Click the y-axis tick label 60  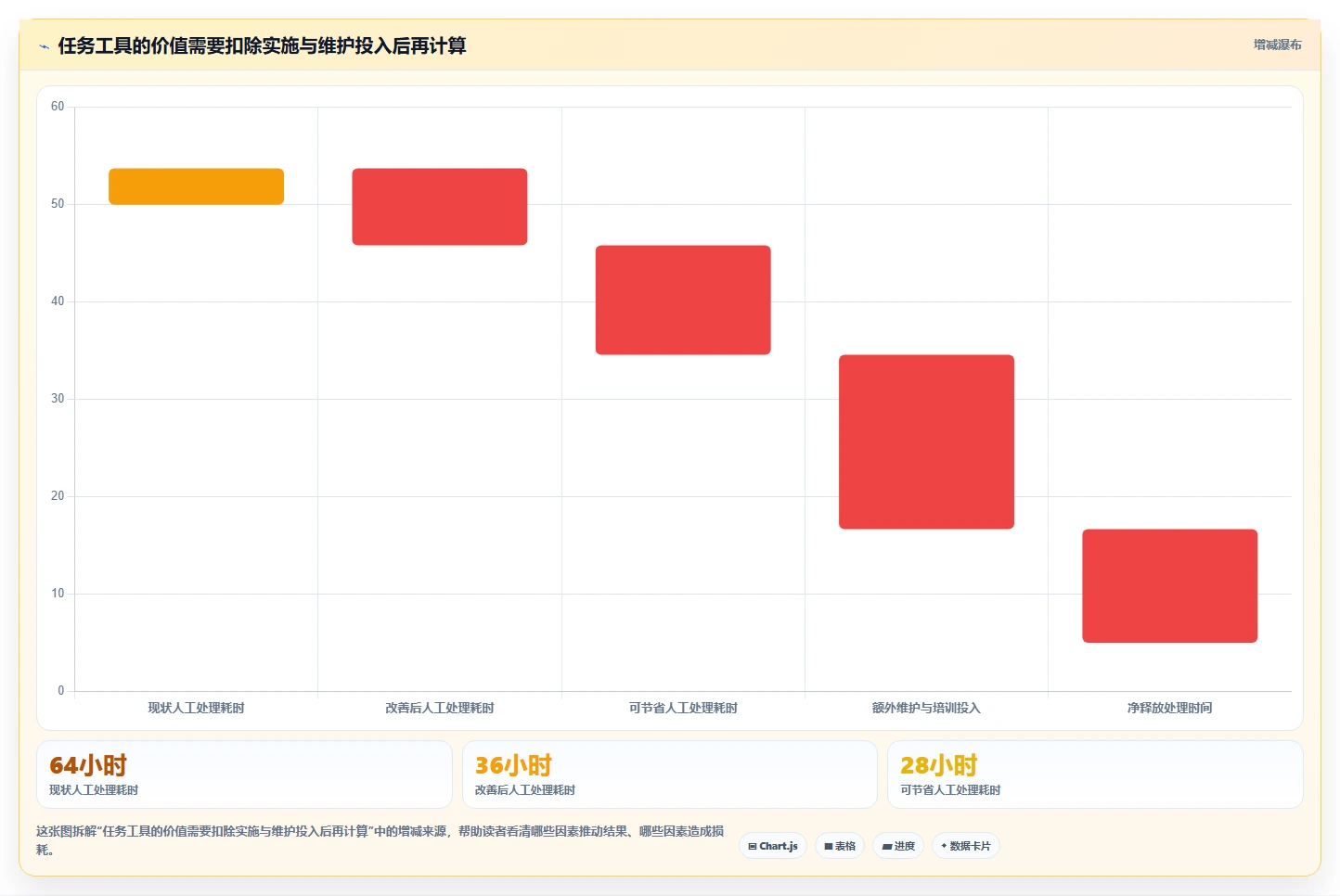[58, 107]
